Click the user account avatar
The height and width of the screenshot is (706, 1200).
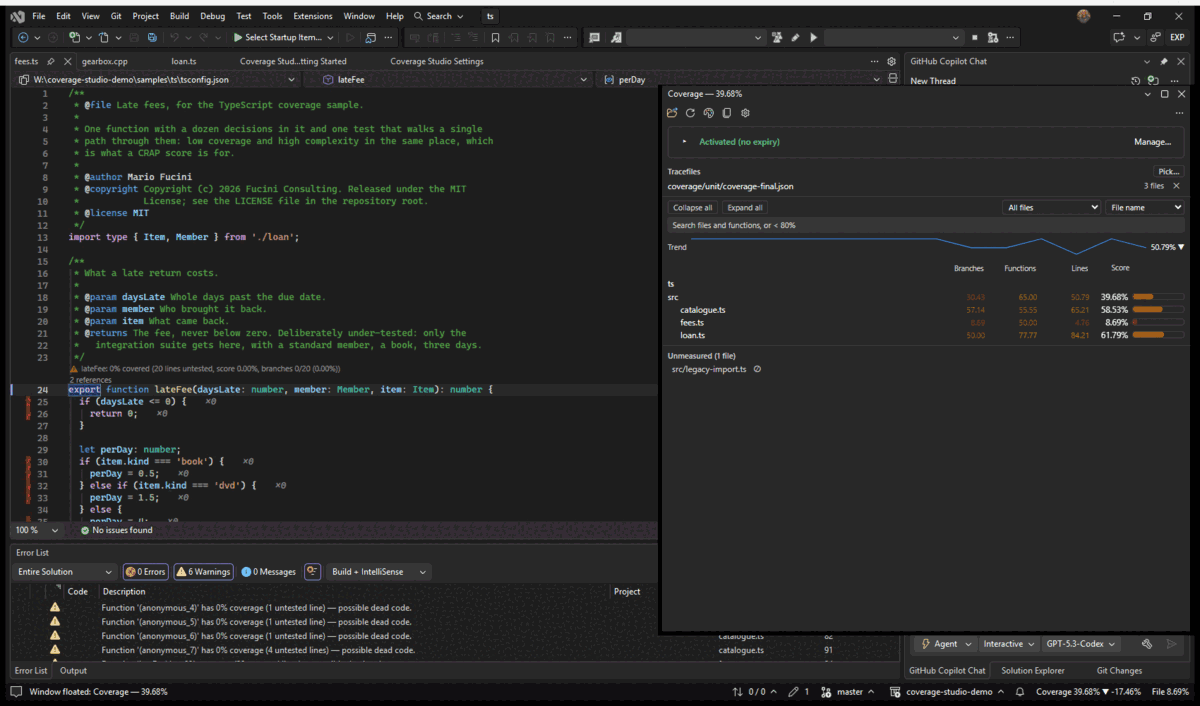[1084, 16]
